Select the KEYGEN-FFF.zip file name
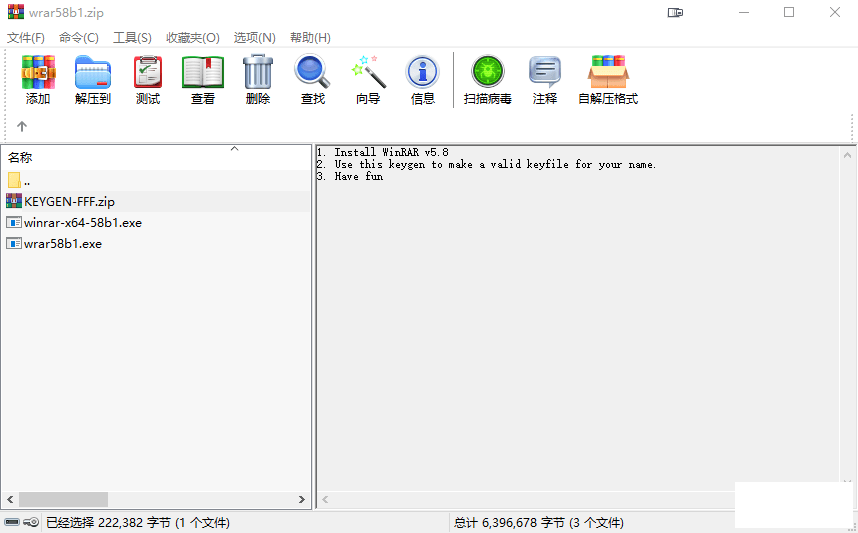858x533 pixels. coord(69,201)
